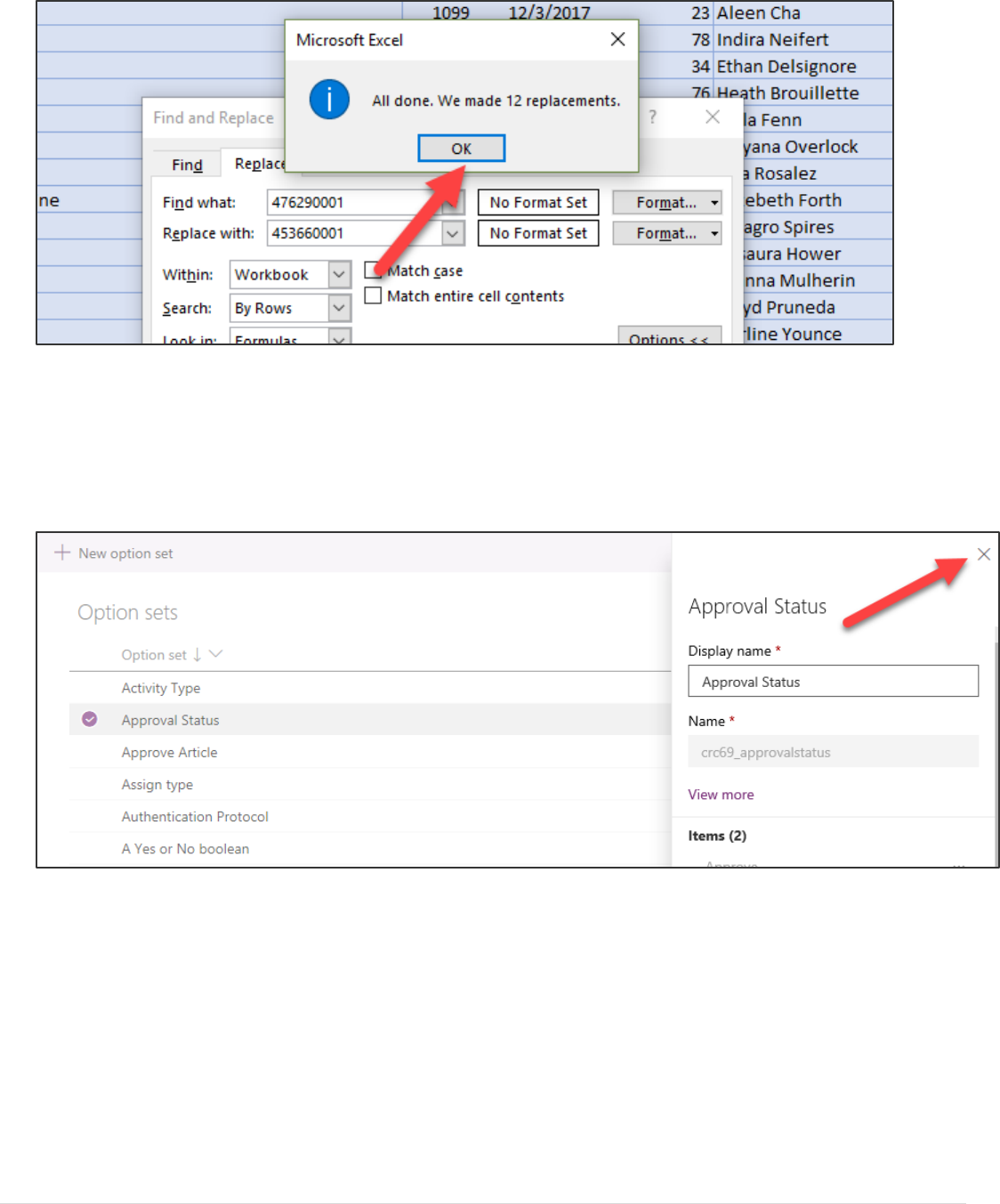The width and height of the screenshot is (1000, 1204).
Task: Select the cell with date 12/3/2017
Action: [x=549, y=13]
